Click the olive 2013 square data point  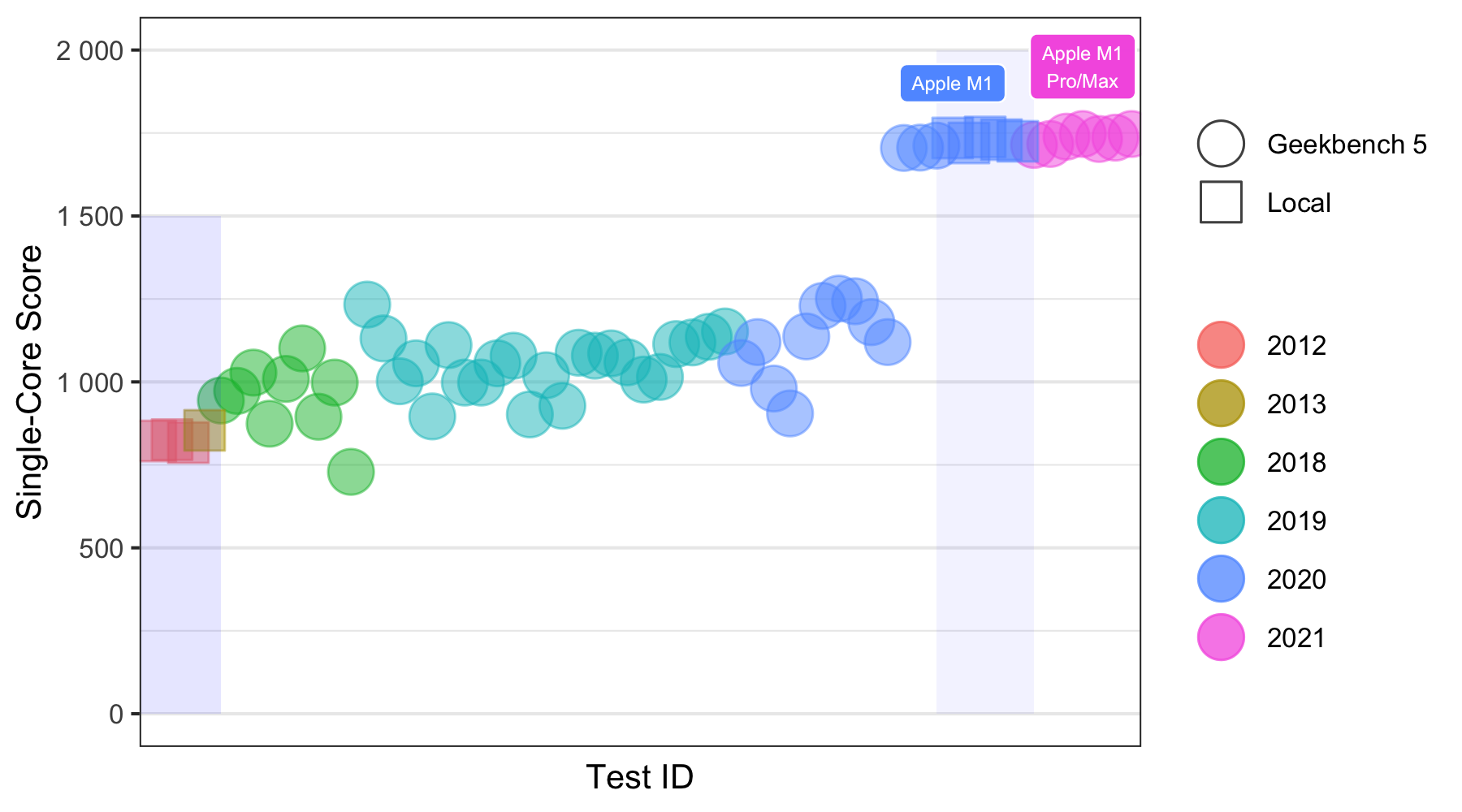click(x=205, y=430)
